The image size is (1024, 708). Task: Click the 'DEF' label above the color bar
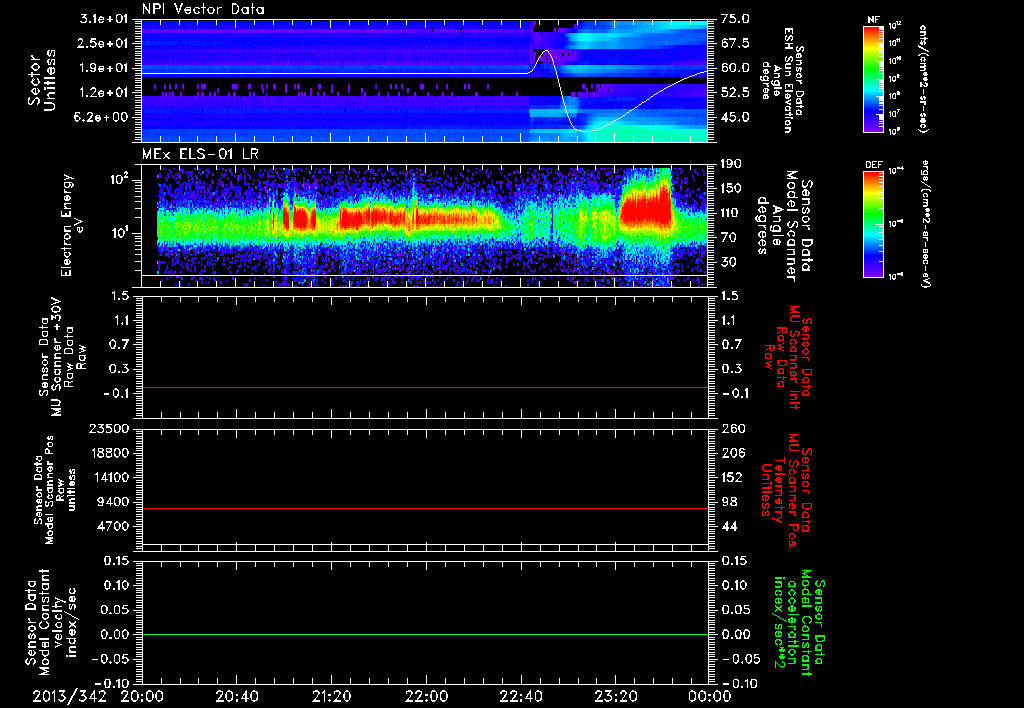click(x=874, y=165)
